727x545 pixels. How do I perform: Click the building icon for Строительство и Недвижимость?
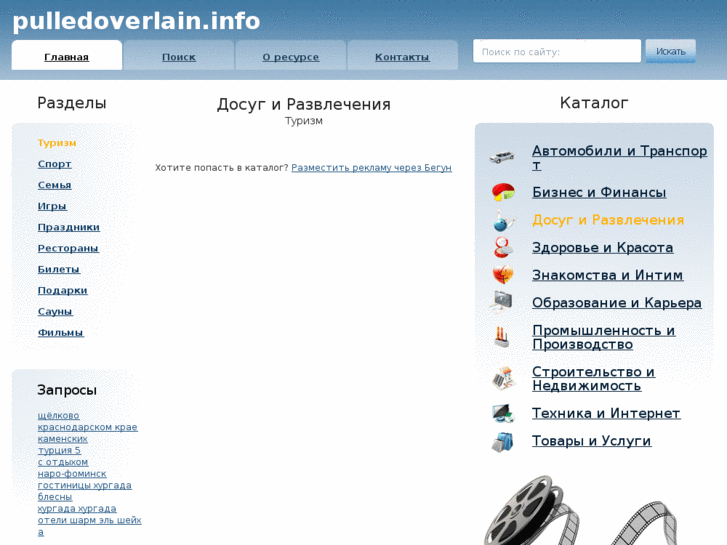coord(503,378)
